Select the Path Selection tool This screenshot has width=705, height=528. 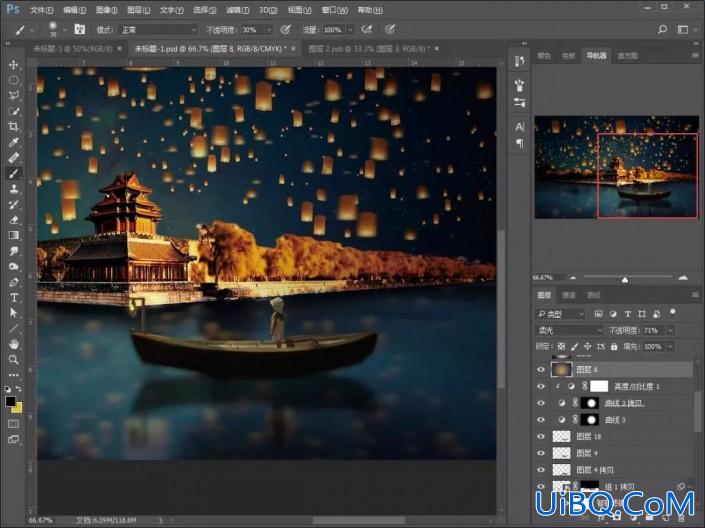(13, 313)
